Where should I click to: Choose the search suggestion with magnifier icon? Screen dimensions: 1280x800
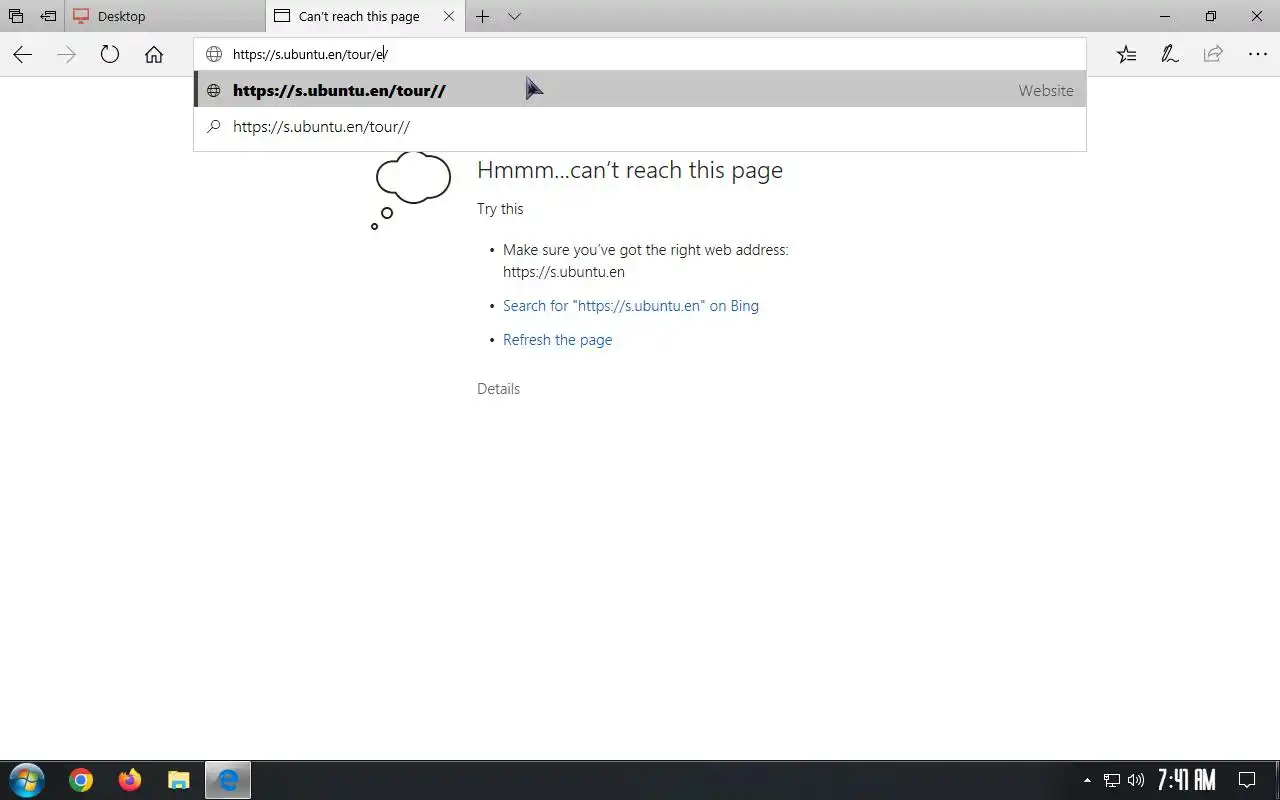click(640, 127)
